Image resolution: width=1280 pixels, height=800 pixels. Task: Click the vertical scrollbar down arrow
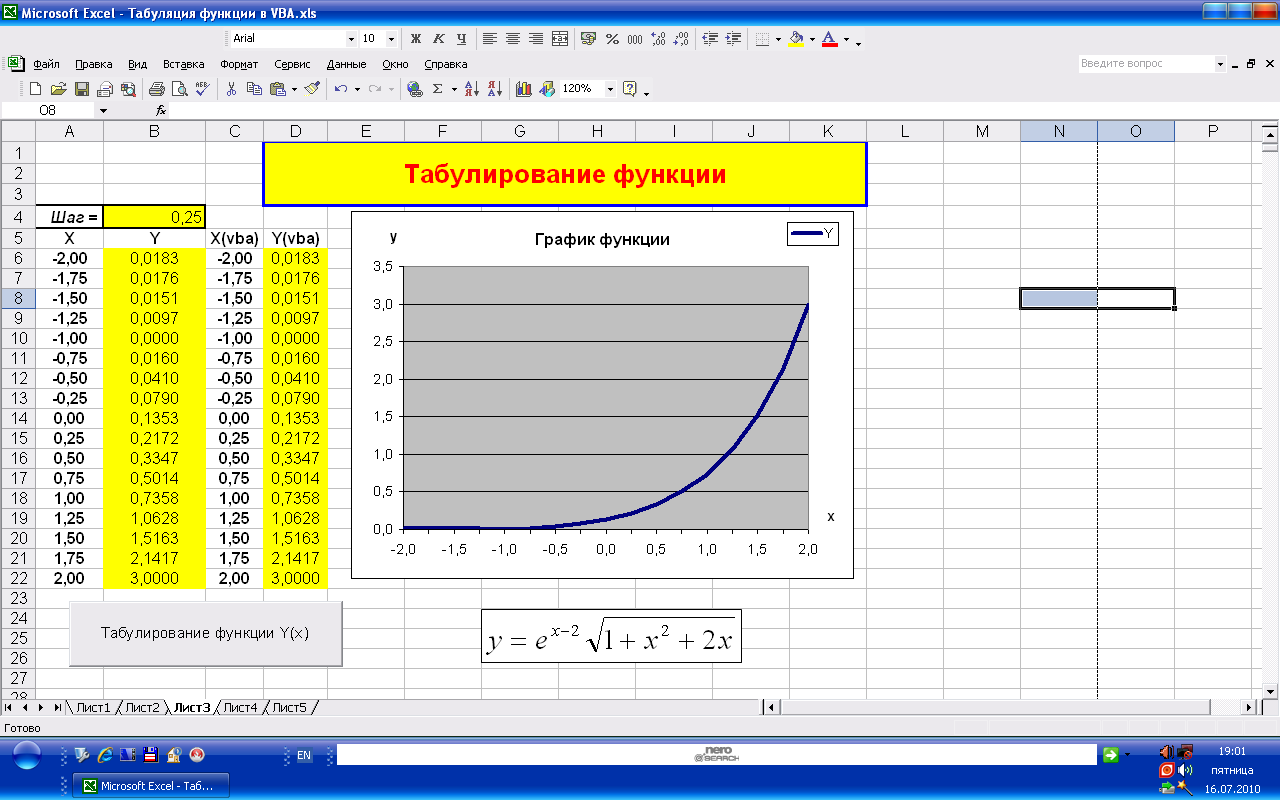1271,691
